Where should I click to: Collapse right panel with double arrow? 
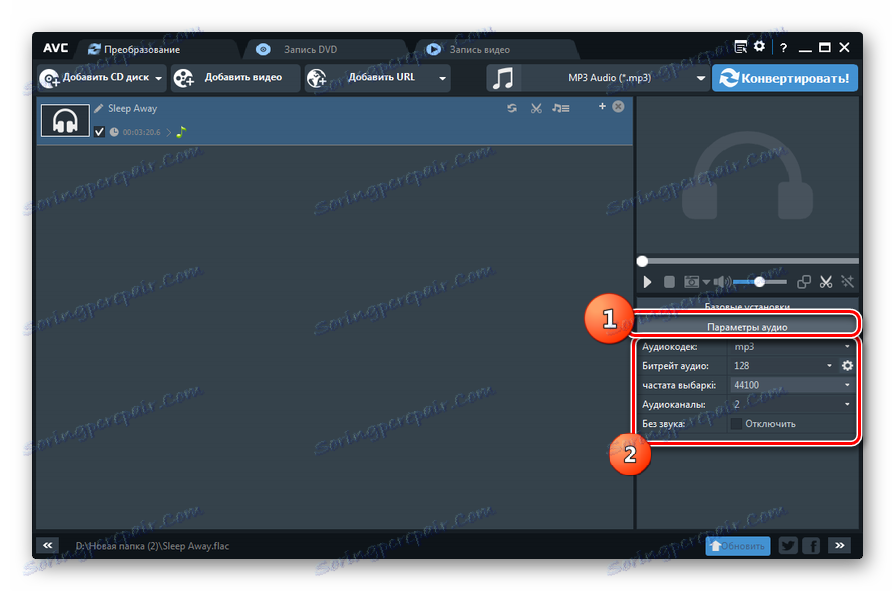point(840,545)
